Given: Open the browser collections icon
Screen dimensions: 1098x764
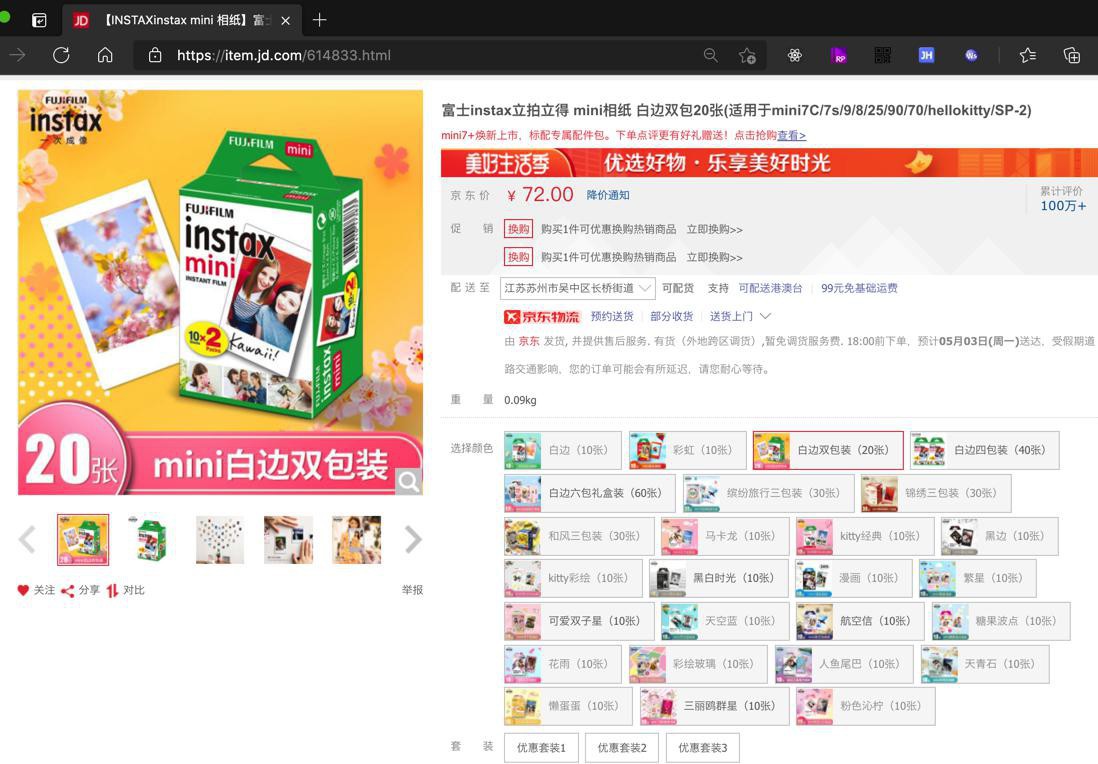Looking at the screenshot, I should (x=1072, y=55).
